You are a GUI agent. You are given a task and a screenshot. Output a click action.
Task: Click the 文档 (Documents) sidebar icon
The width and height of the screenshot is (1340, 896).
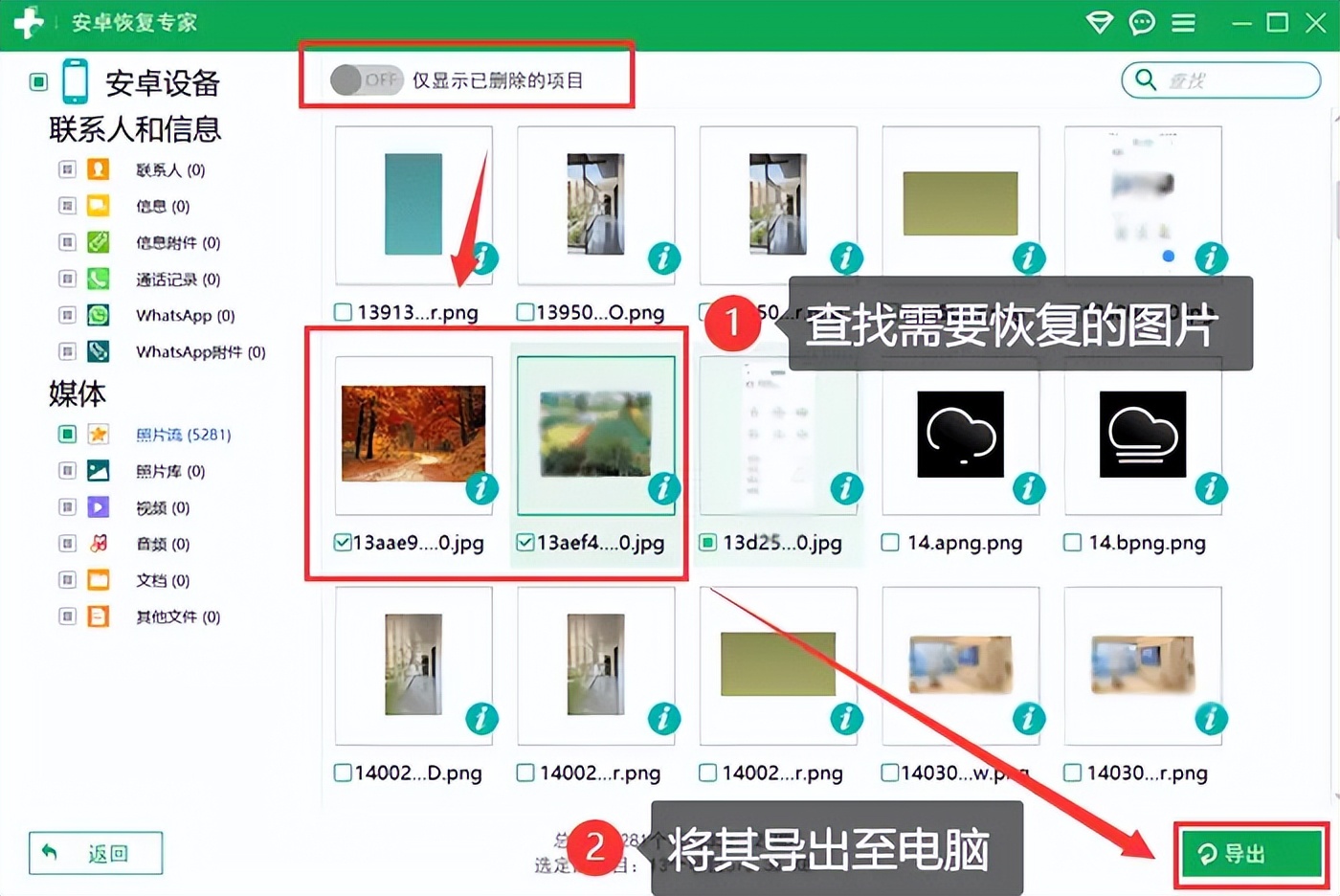point(99,579)
